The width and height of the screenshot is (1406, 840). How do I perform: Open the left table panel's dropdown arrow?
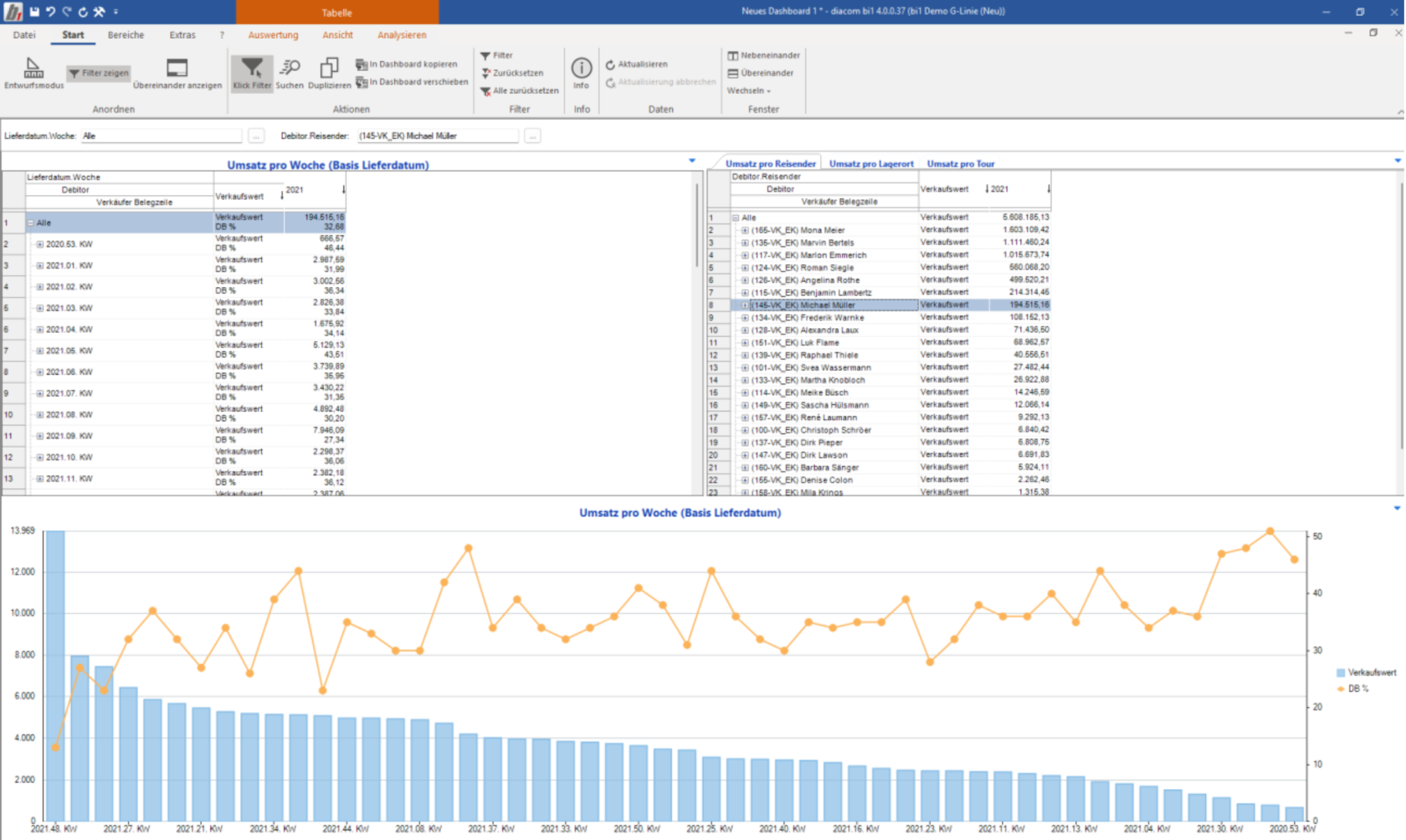692,161
